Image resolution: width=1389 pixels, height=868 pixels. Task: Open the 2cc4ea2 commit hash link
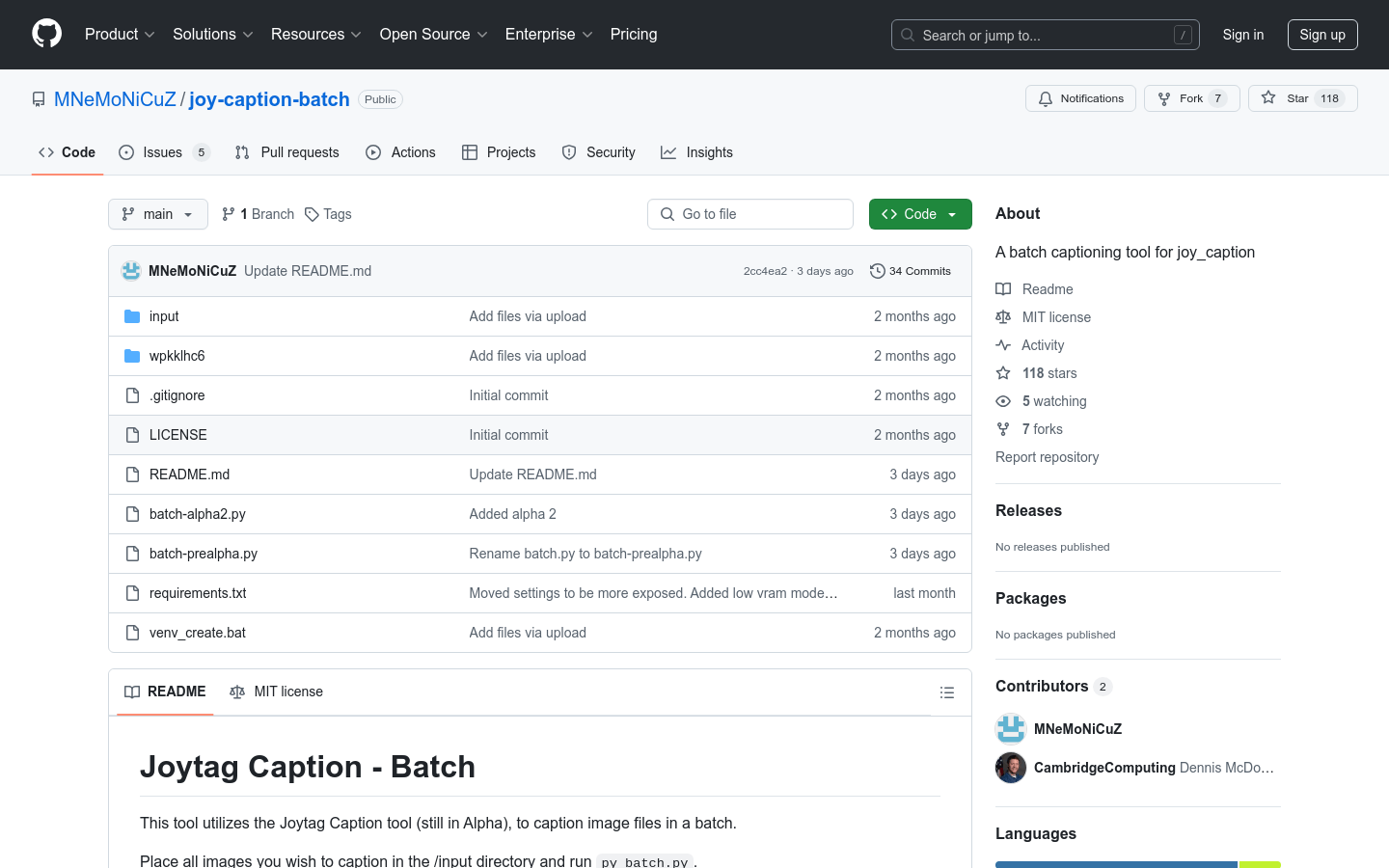[x=765, y=271]
